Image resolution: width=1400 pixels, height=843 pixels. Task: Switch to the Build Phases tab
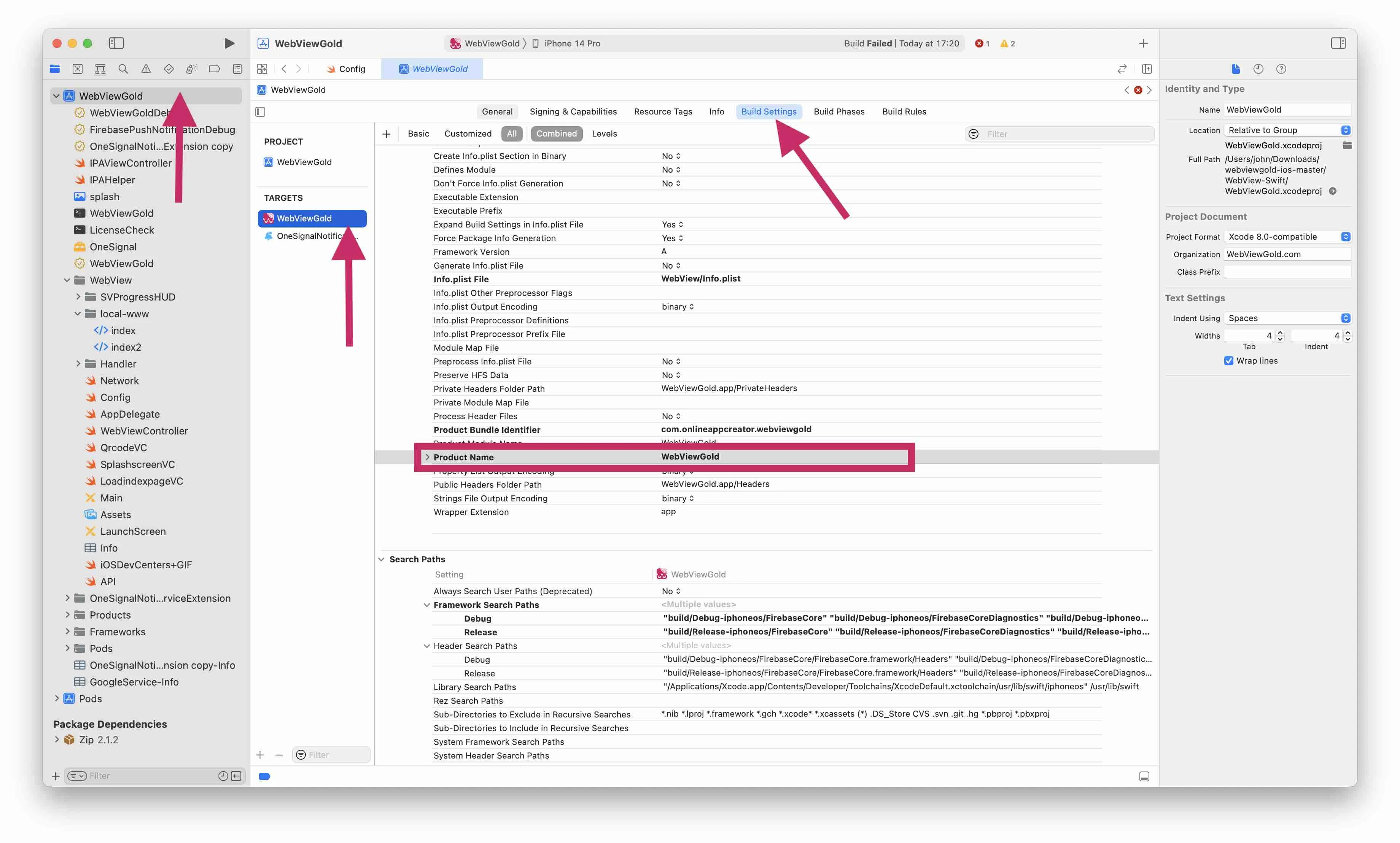pos(840,111)
